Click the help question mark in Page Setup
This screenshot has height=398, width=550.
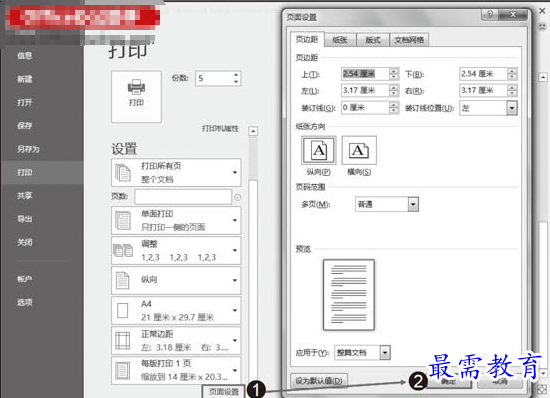[x=490, y=14]
